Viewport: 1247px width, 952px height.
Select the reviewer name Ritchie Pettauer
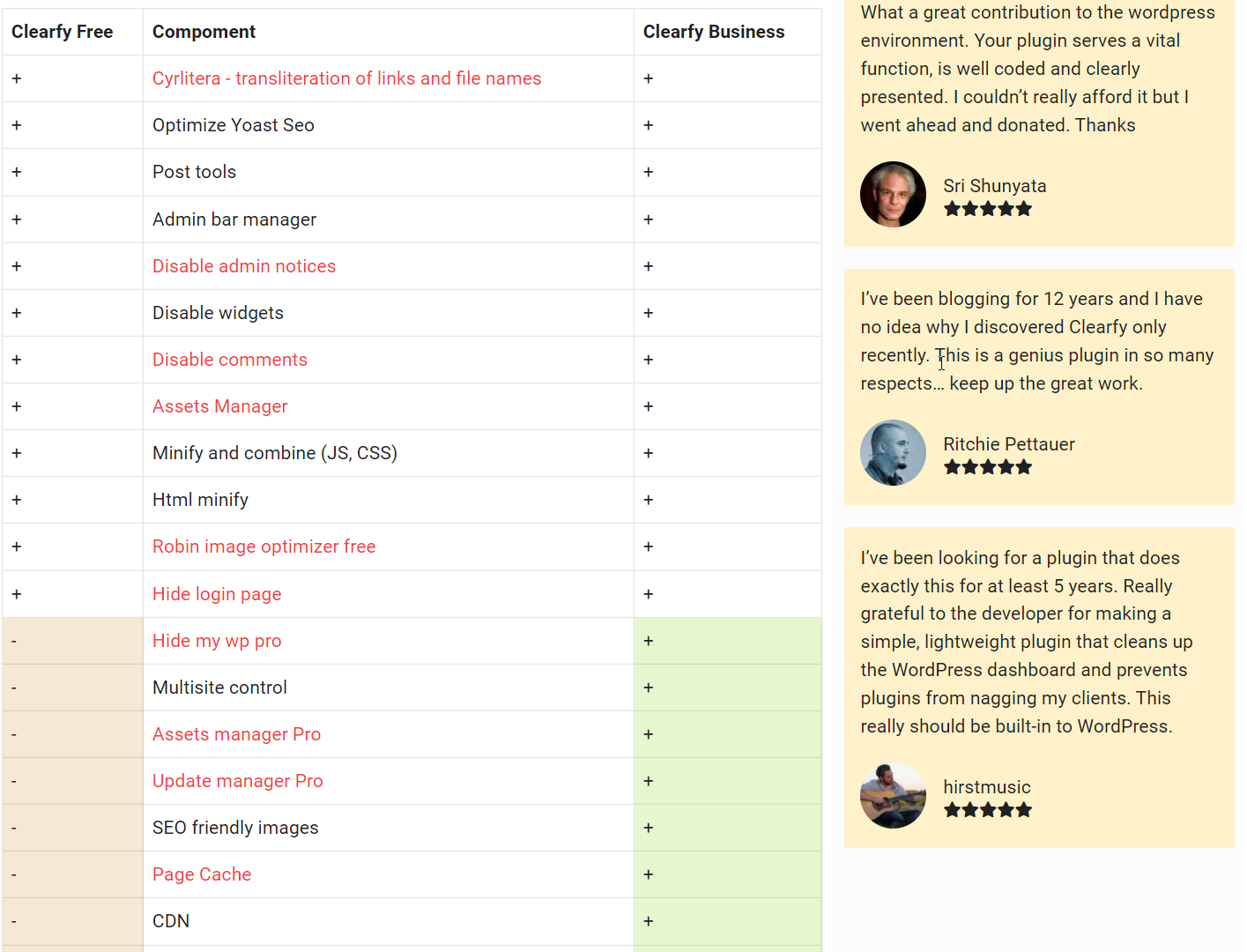pyautogui.click(x=1009, y=444)
